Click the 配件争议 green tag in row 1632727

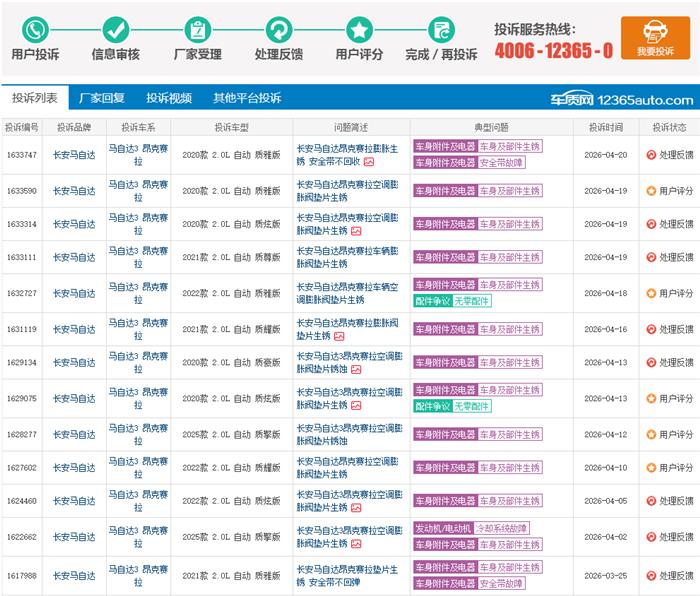tap(432, 300)
